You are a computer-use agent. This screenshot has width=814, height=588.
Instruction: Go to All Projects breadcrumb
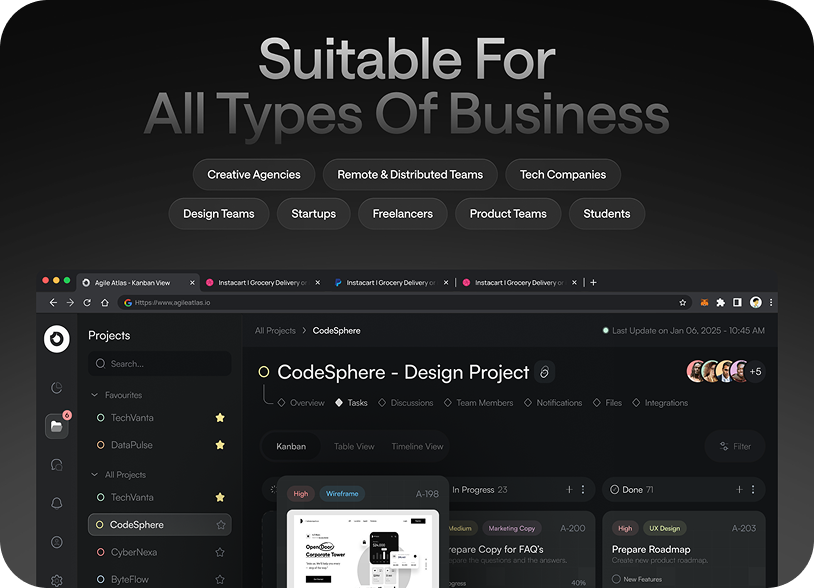point(275,331)
